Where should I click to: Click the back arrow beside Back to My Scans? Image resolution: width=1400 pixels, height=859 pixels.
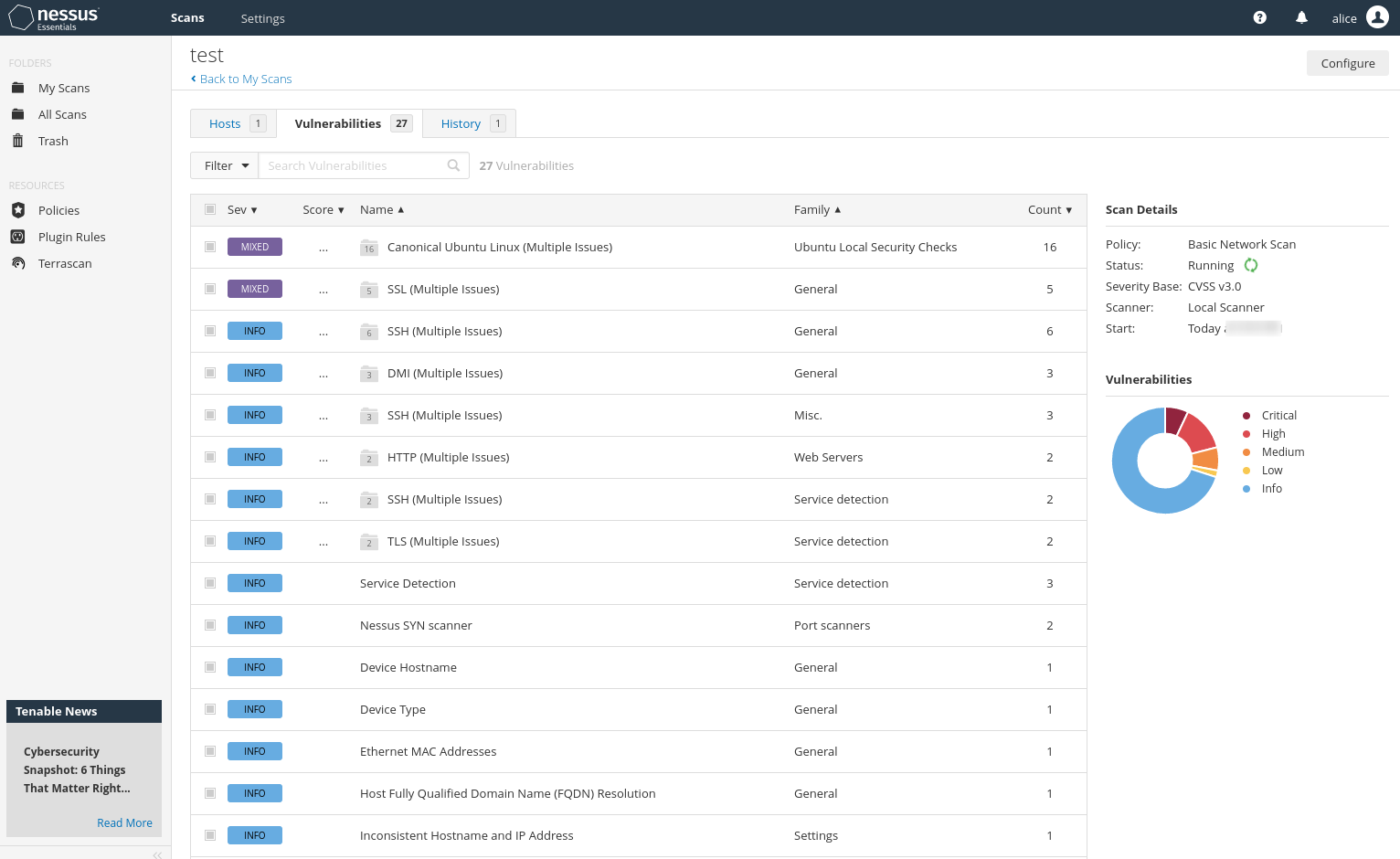coord(194,79)
